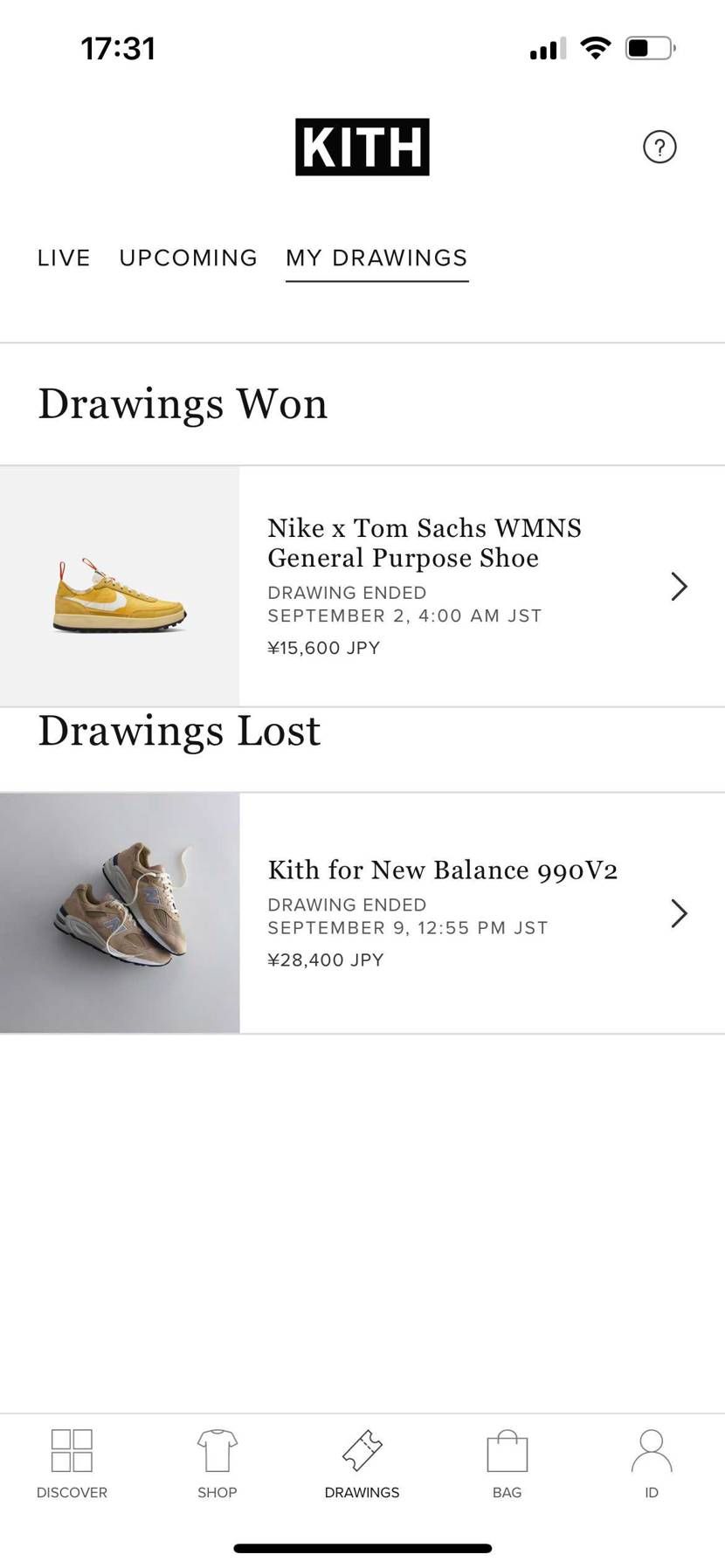Tap the Kith logo
The height and width of the screenshot is (1568, 725).
tap(362, 147)
